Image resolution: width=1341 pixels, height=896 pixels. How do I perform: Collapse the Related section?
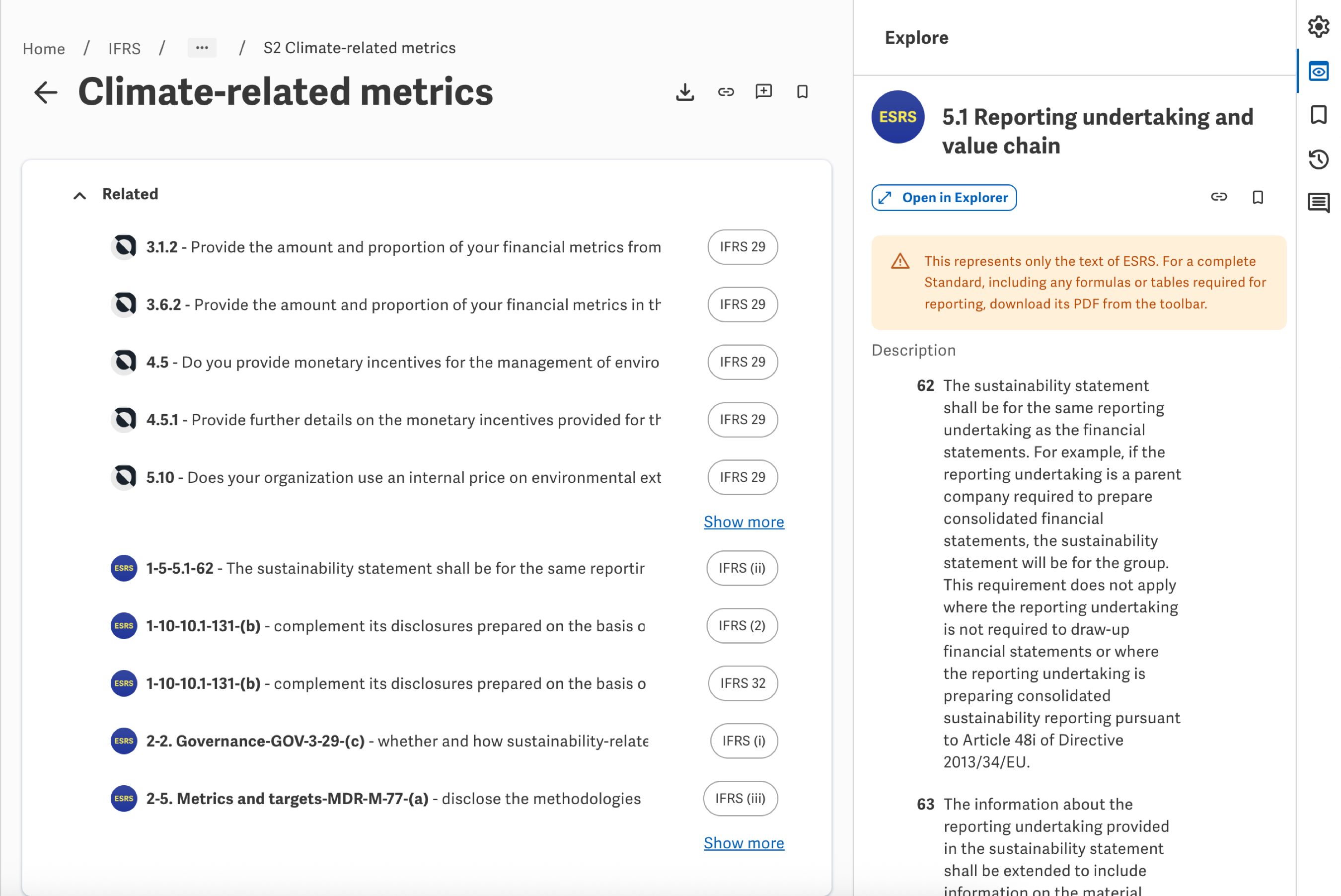point(79,195)
